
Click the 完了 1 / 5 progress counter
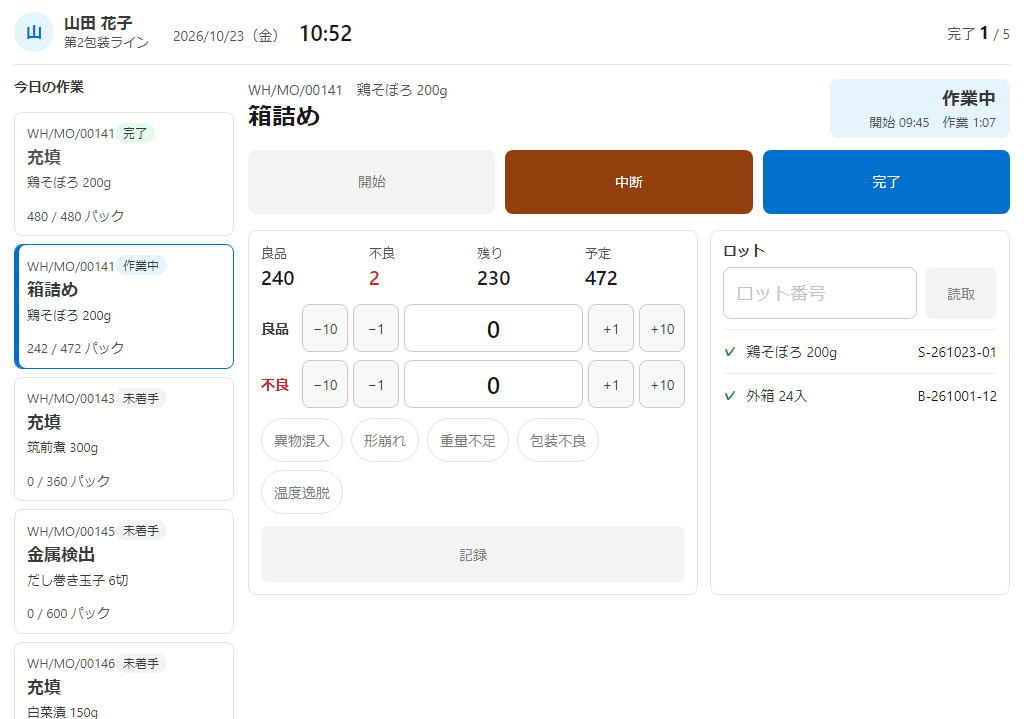978,33
